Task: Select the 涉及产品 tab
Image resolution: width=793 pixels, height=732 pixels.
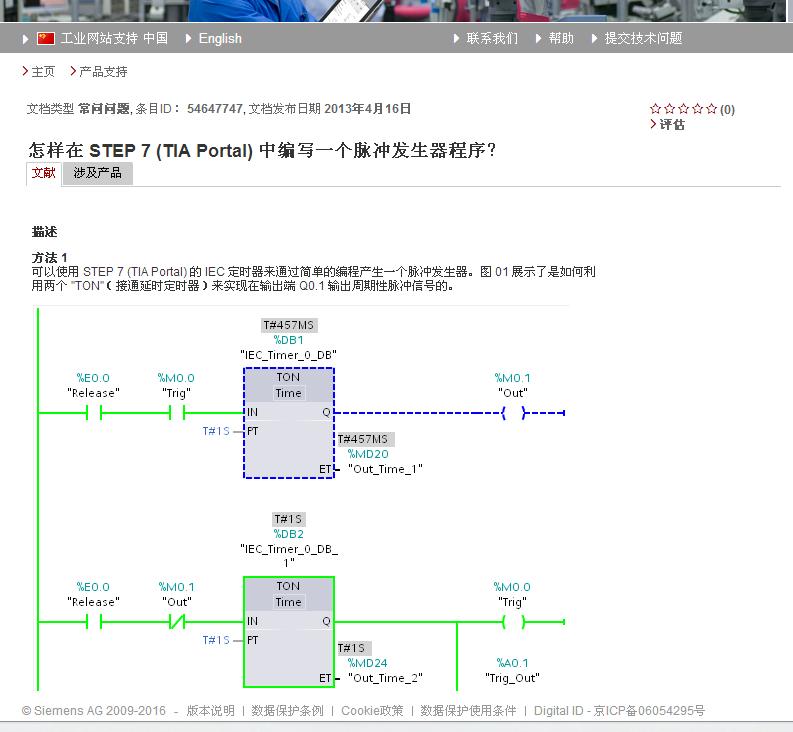Action: [98, 173]
